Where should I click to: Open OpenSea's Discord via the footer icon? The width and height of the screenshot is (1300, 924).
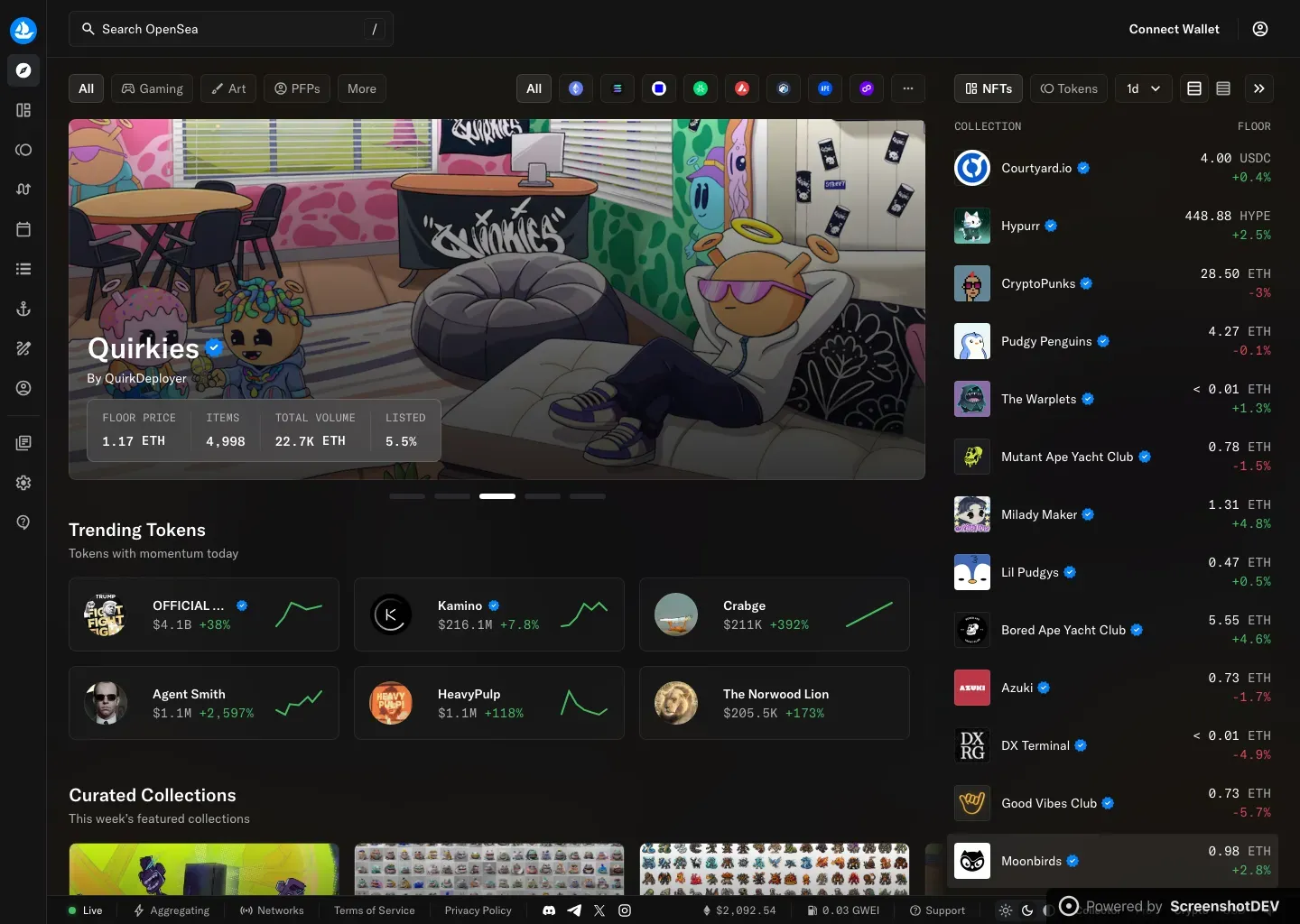pyautogui.click(x=549, y=910)
